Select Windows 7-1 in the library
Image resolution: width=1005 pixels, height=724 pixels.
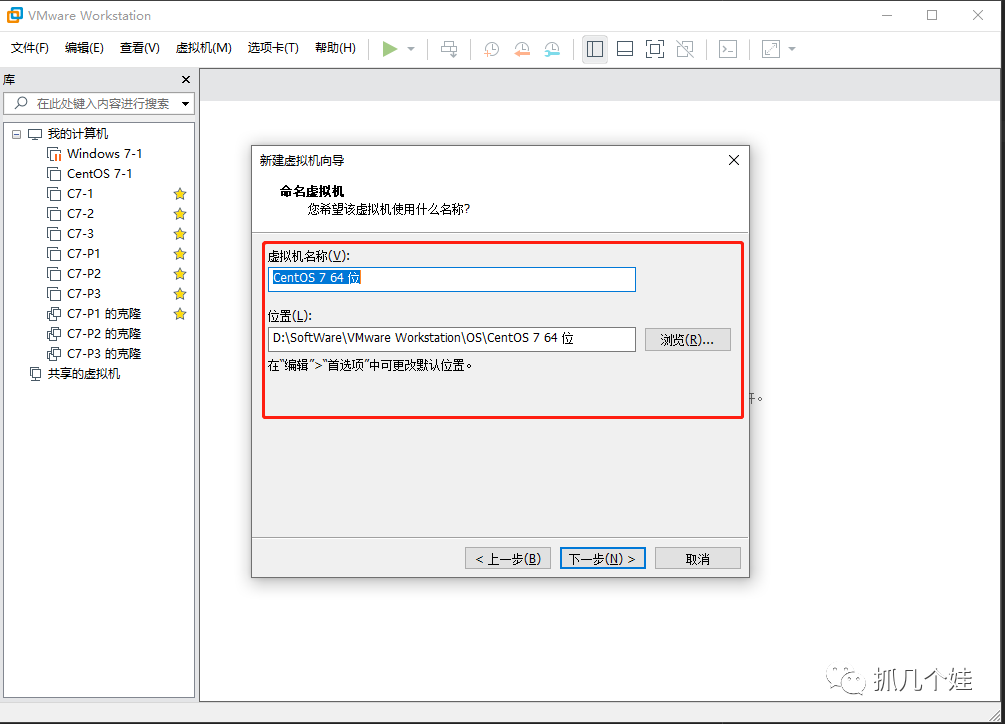[x=104, y=154]
